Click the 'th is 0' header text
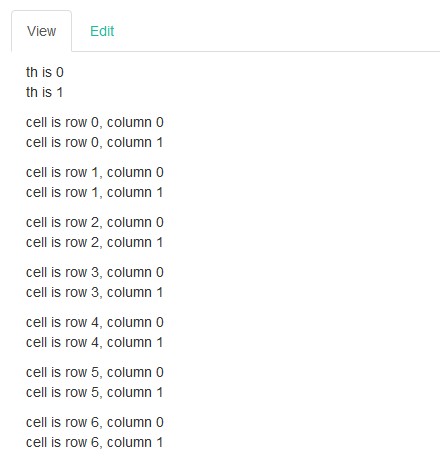This screenshot has height=474, width=440. coord(45,72)
